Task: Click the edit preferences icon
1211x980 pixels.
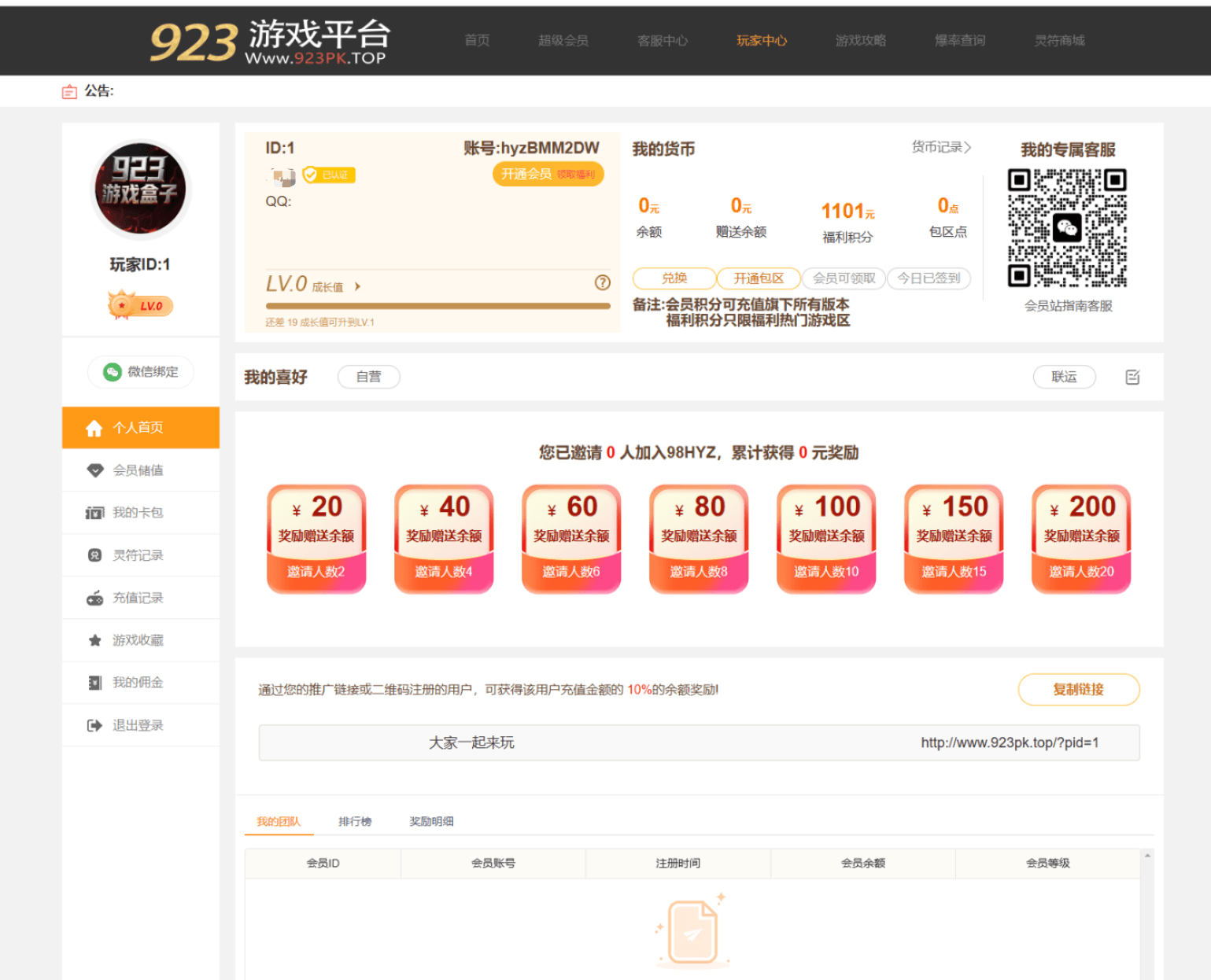Action: 1132,378
